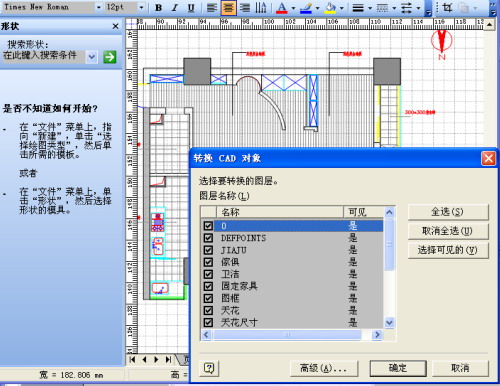Apply blue line color
Screen dimensions: 500x386
pos(306,8)
